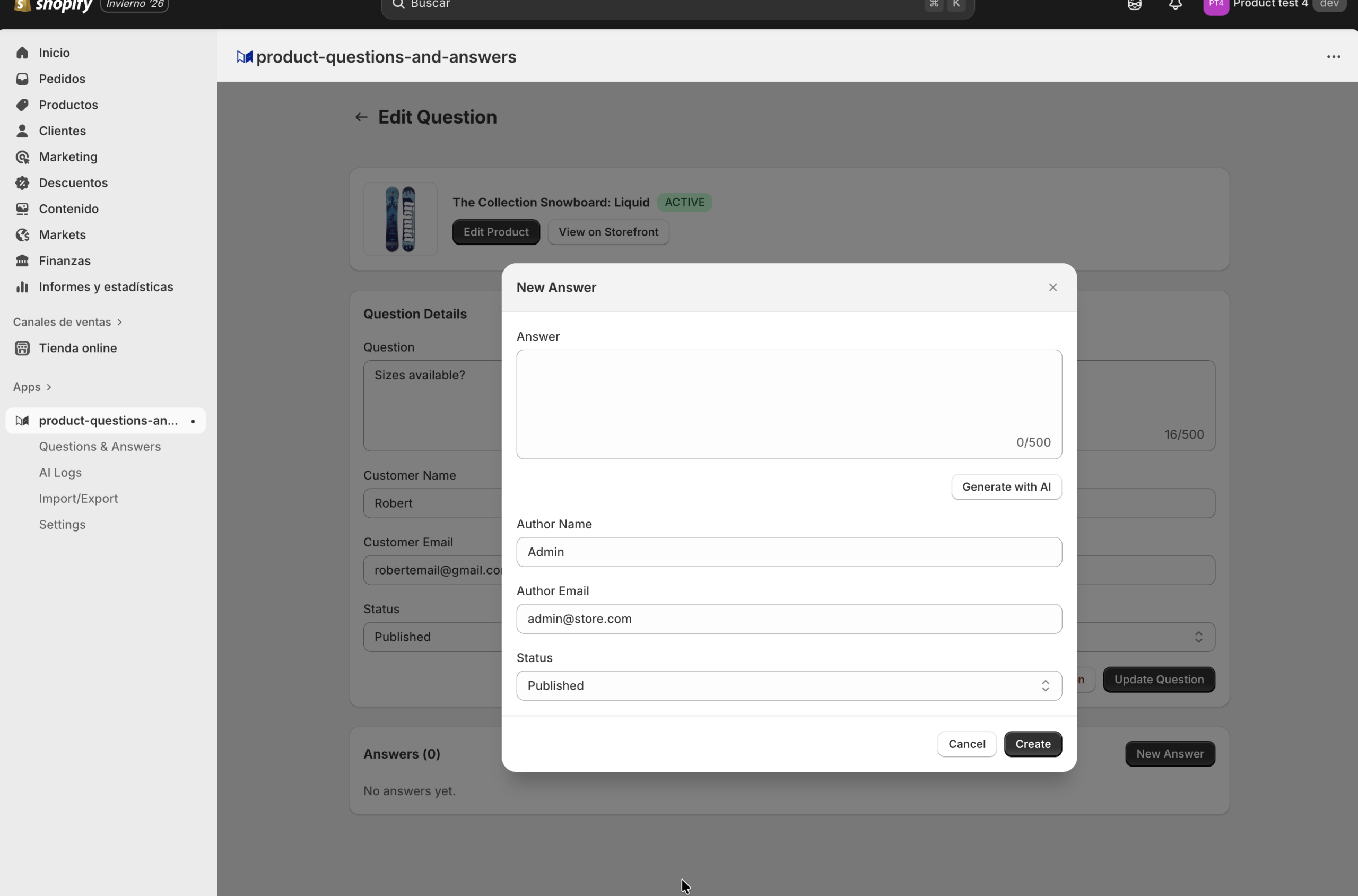This screenshot has height=896, width=1358.
Task: Click the Marketing target icon
Action: (22, 156)
